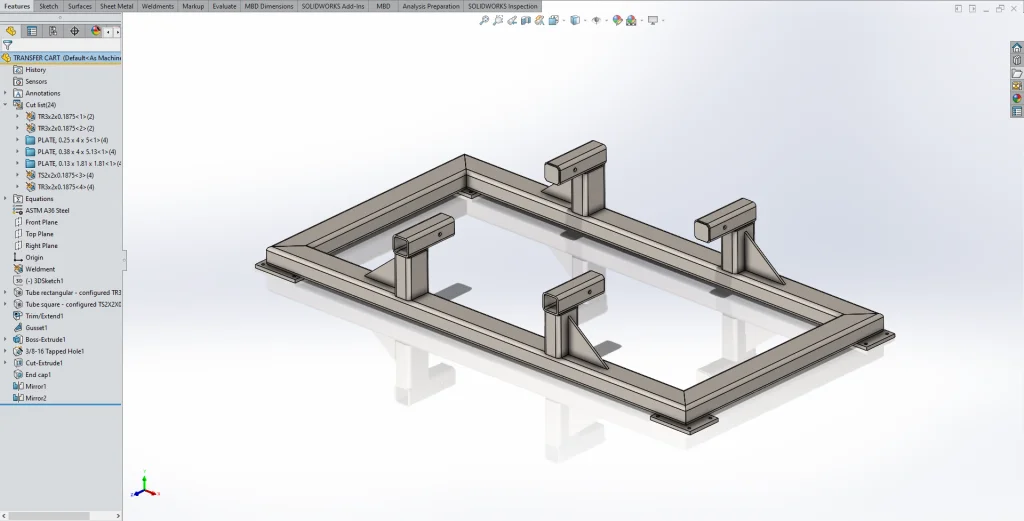This screenshot has width=1024, height=521.
Task: Open the Surfaces ribbon tab
Action: (x=80, y=6)
